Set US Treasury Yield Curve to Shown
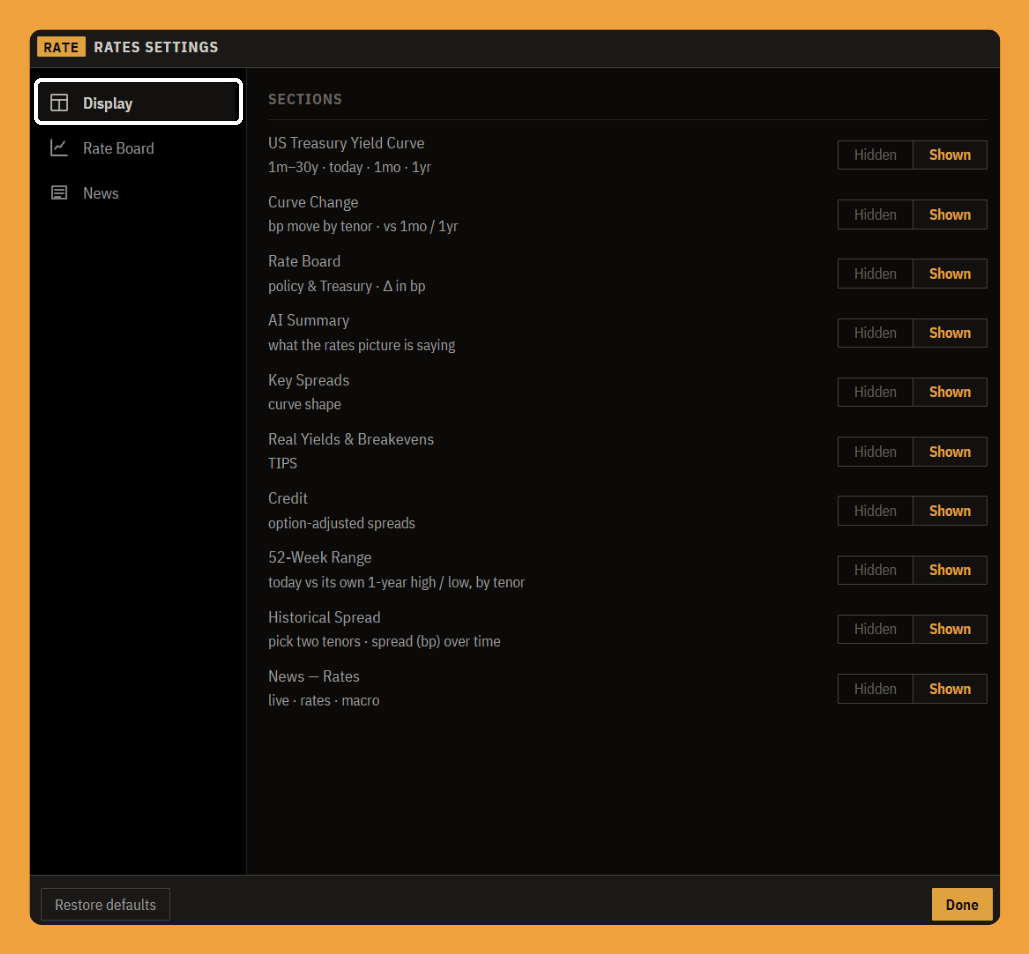Image resolution: width=1029 pixels, height=954 pixels. 950,155
